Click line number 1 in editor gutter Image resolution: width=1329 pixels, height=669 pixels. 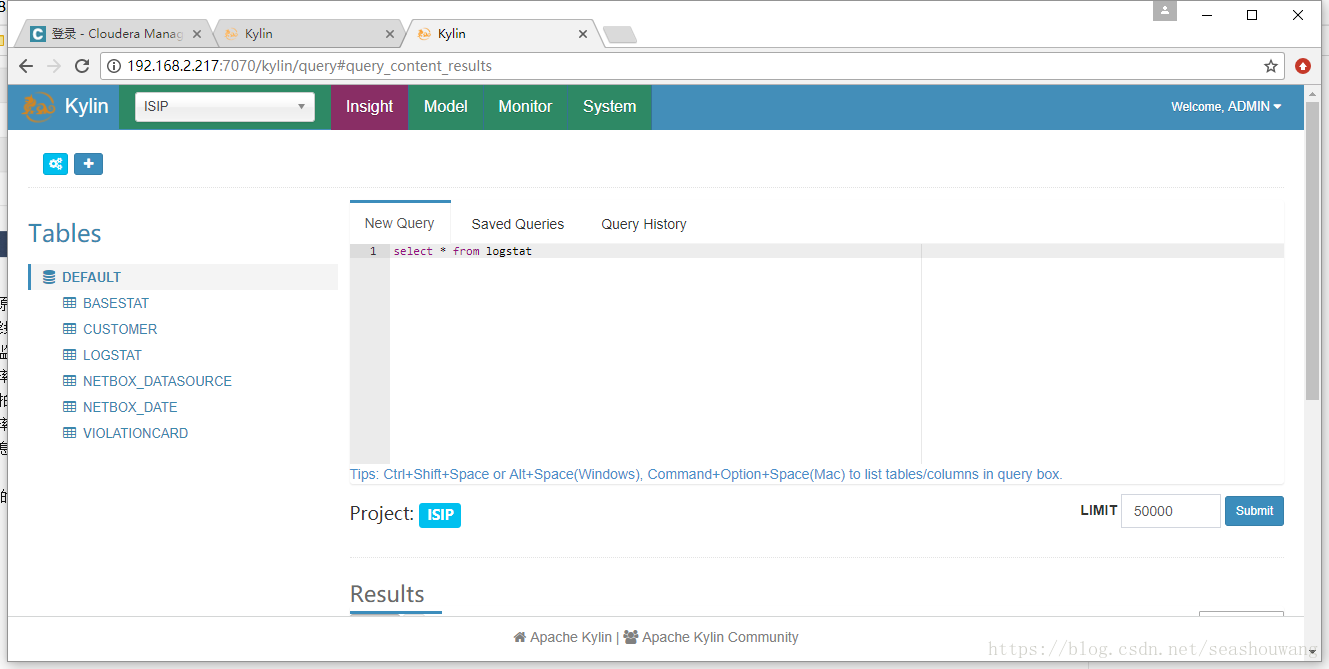coord(373,251)
